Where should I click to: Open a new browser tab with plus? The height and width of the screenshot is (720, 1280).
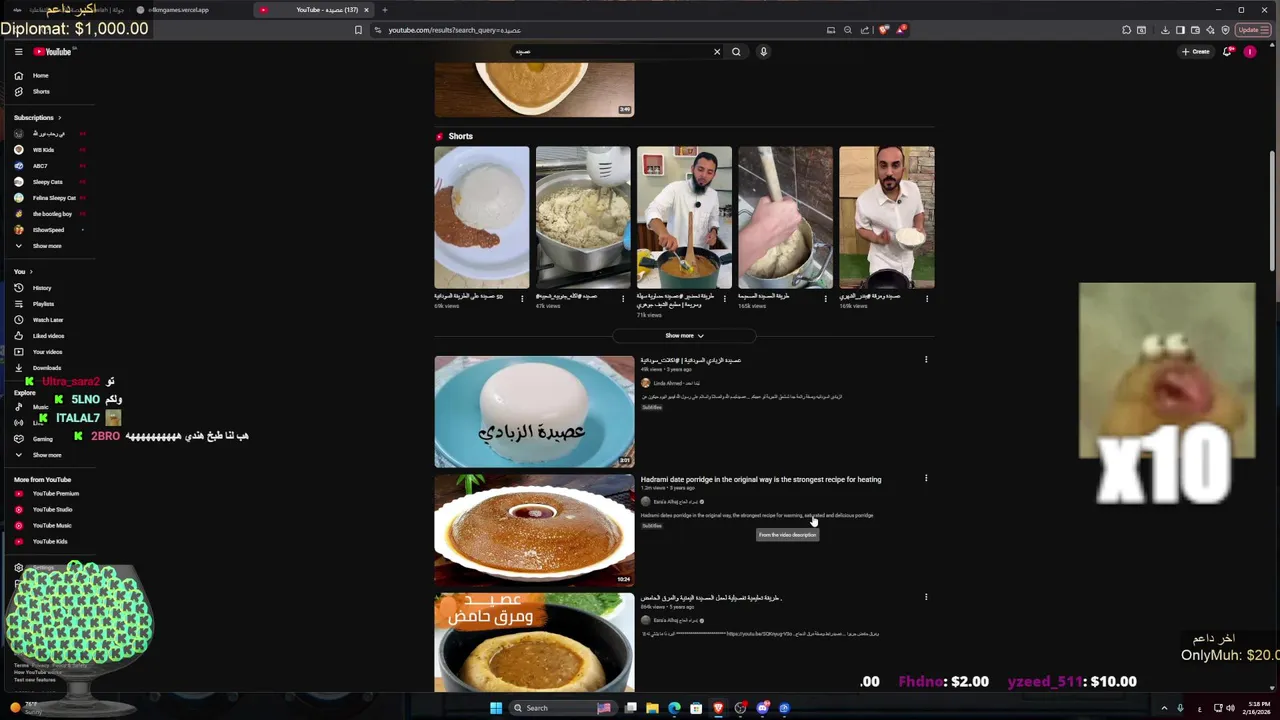point(384,10)
